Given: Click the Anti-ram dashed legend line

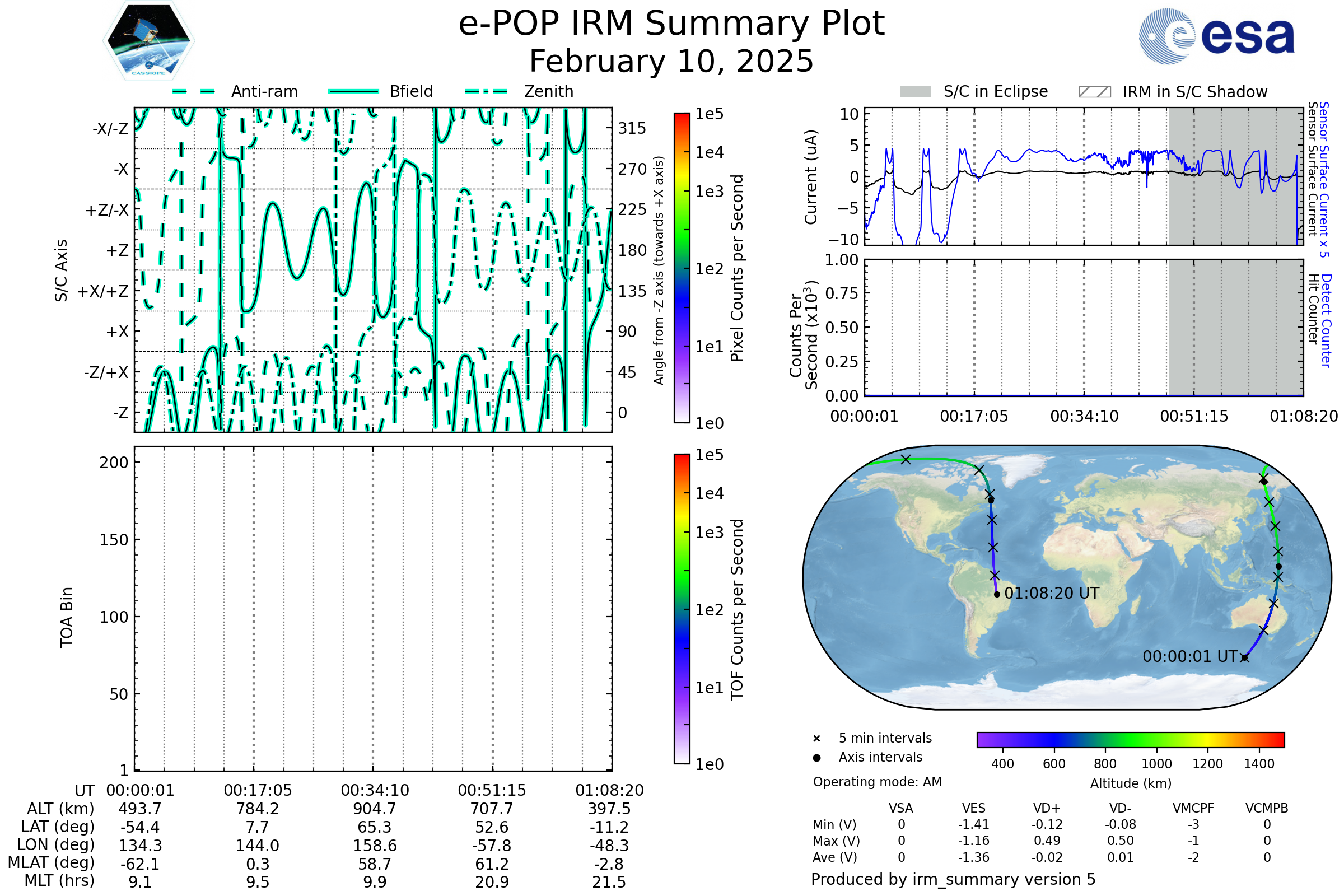Looking at the screenshot, I should point(194,91).
